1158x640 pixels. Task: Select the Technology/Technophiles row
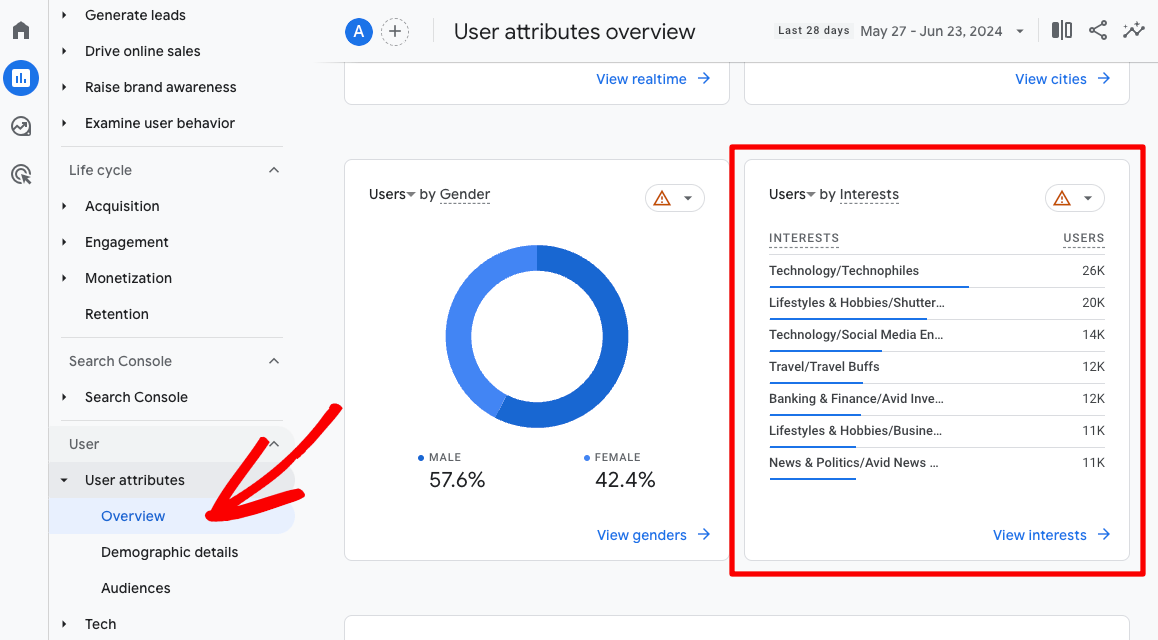(x=844, y=270)
